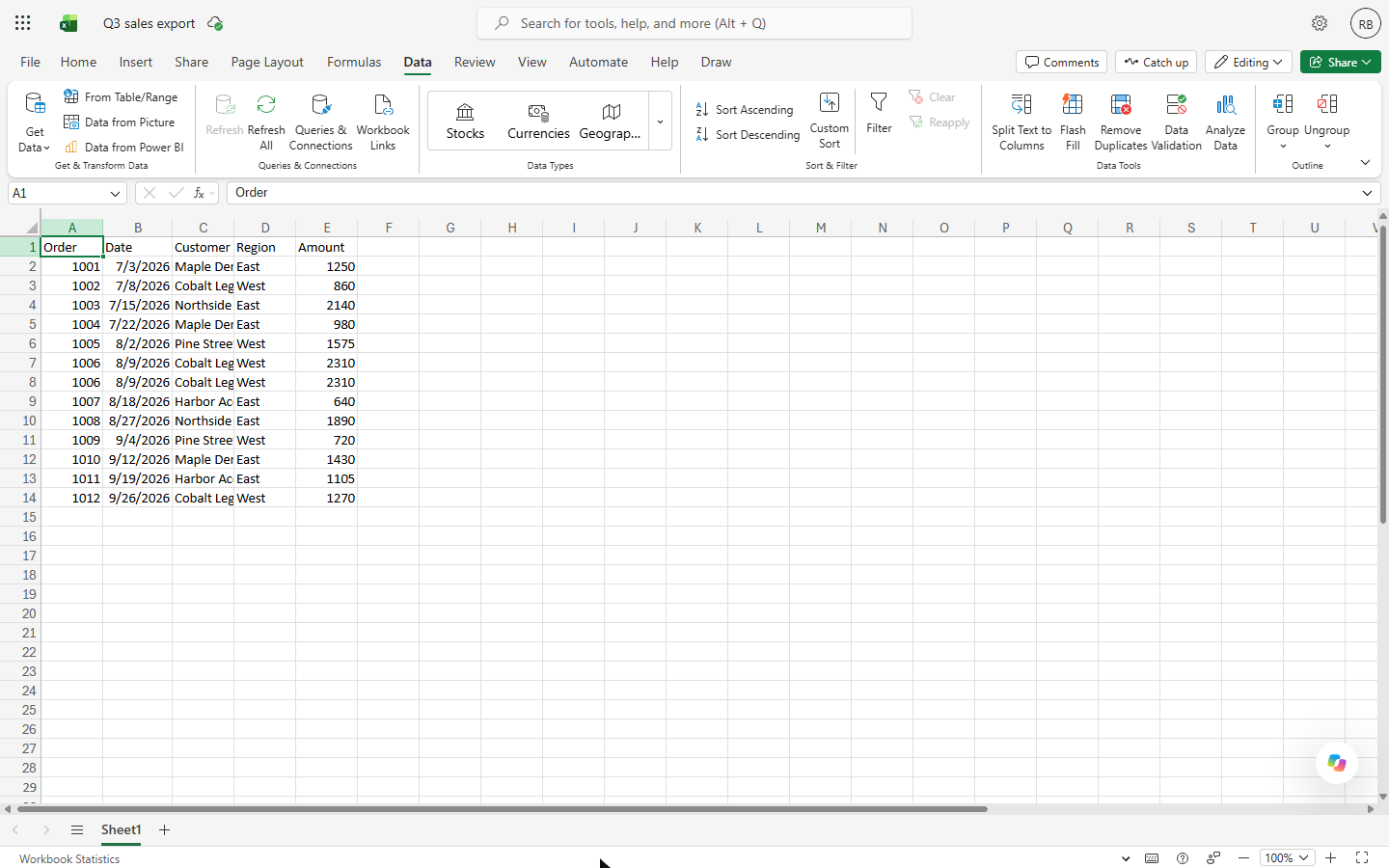Toggle the Filter funnel
The image size is (1389, 868).
(879, 113)
